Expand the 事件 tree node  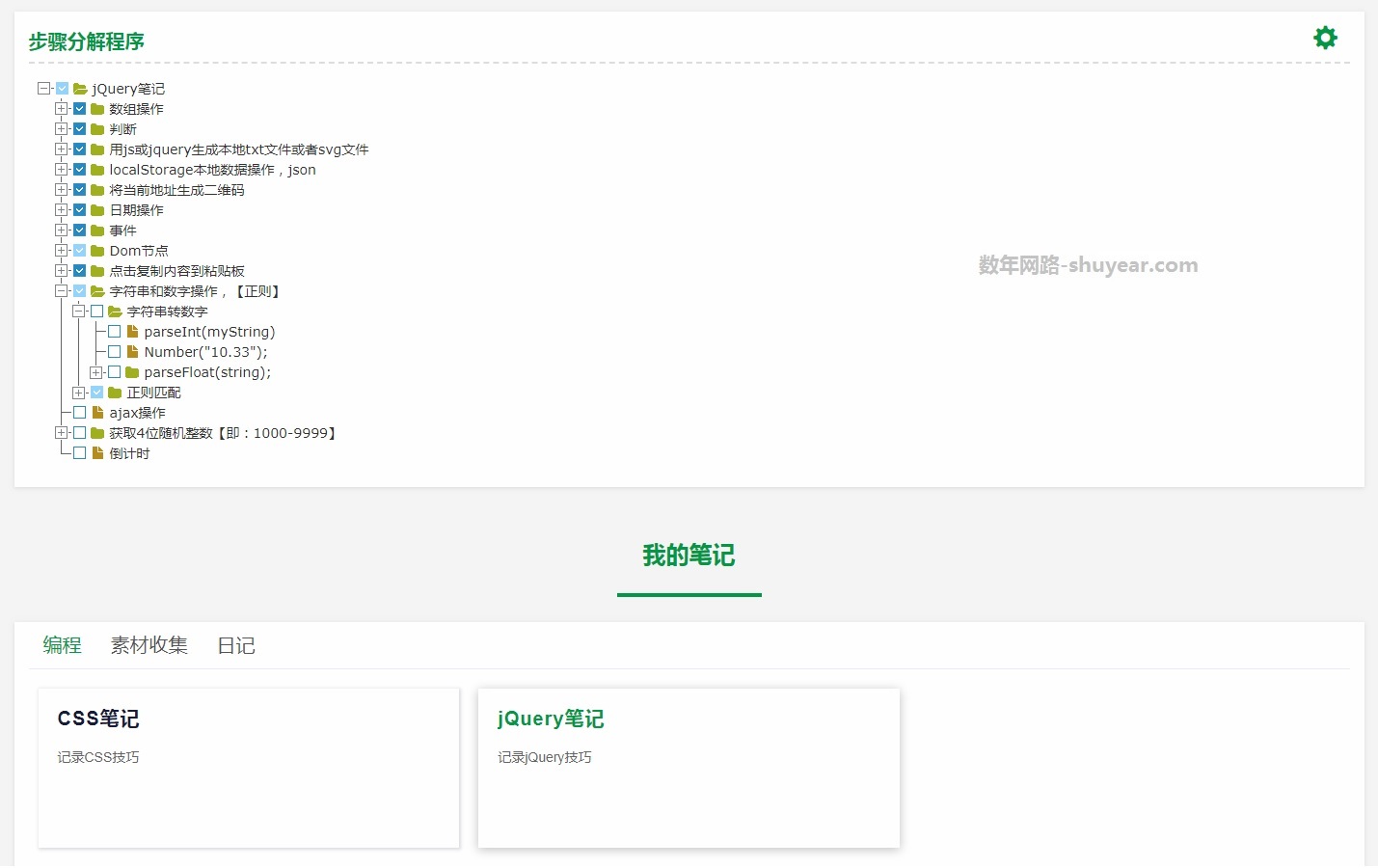(x=61, y=230)
